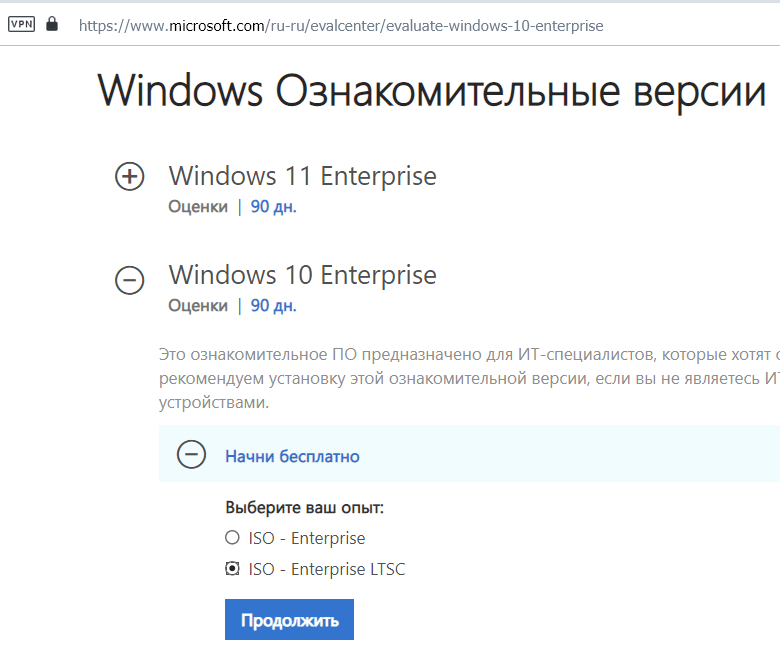Click the ISO - Enterprise label text
Image resolution: width=780 pixels, height=647 pixels.
pyautogui.click(x=307, y=538)
